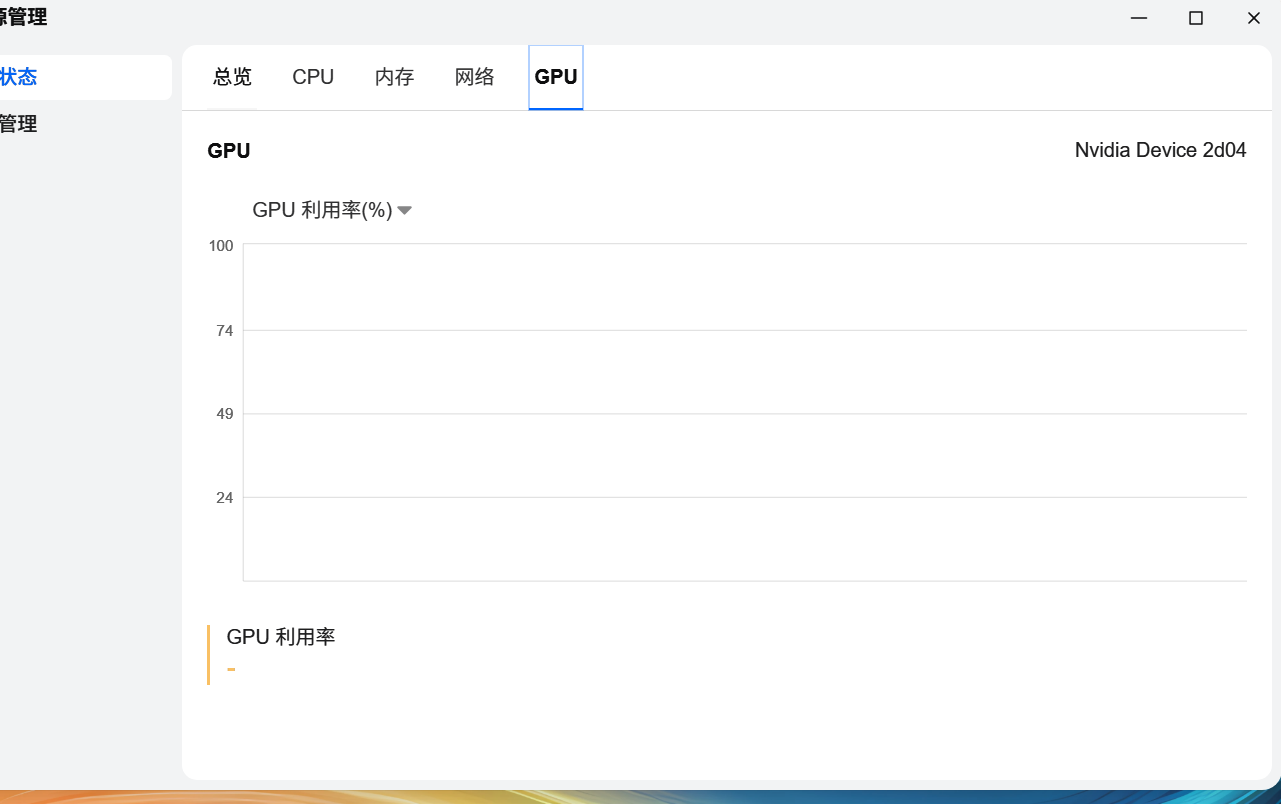Open the CPU tab
This screenshot has width=1281, height=804.
click(x=313, y=77)
